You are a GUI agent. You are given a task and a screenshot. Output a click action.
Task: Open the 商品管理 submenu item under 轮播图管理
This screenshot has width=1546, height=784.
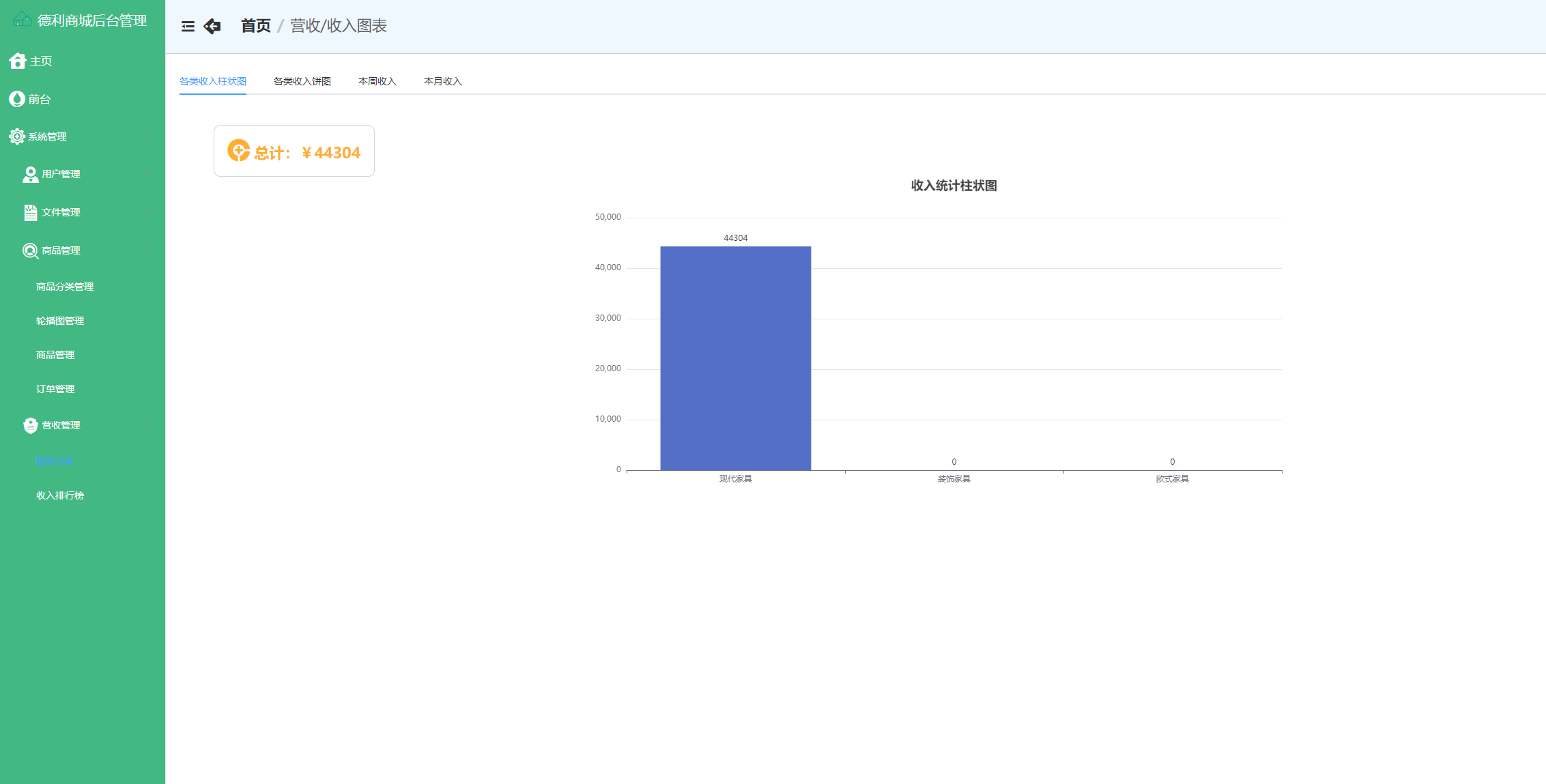coord(55,355)
